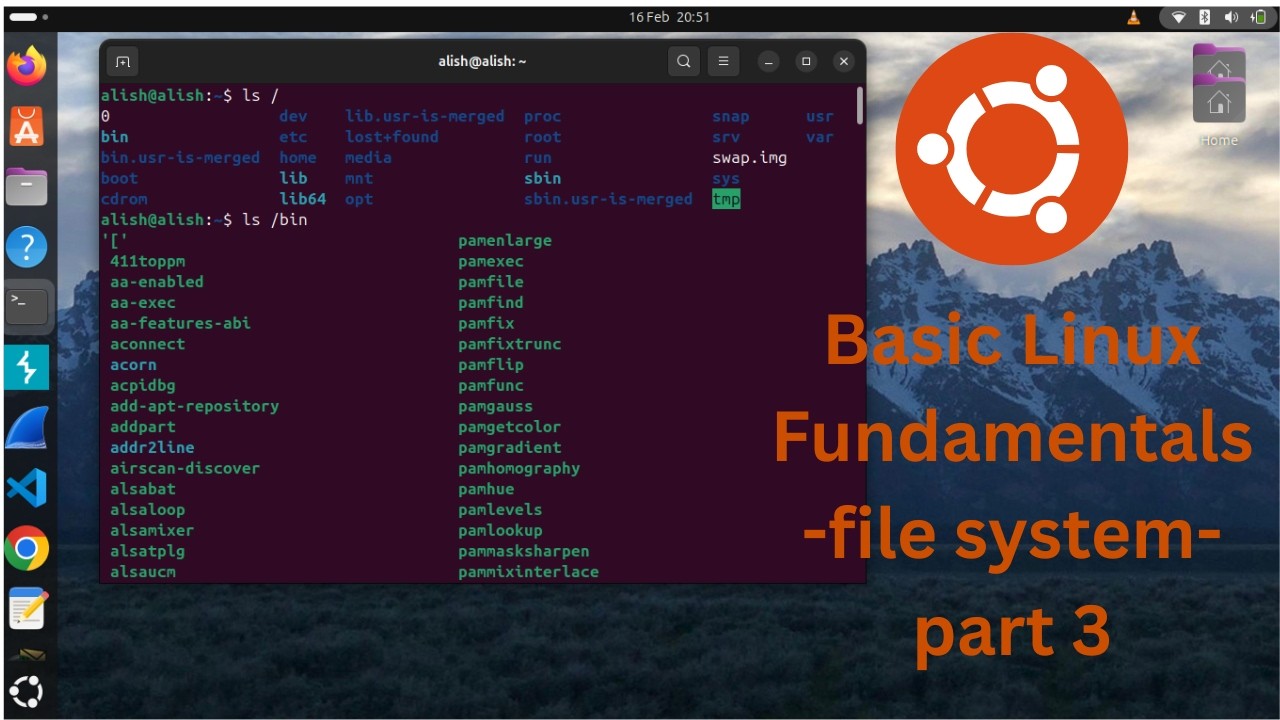Viewport: 1280px width, 720px height.
Task: Click pamenlarge in the second column
Action: [x=505, y=241]
